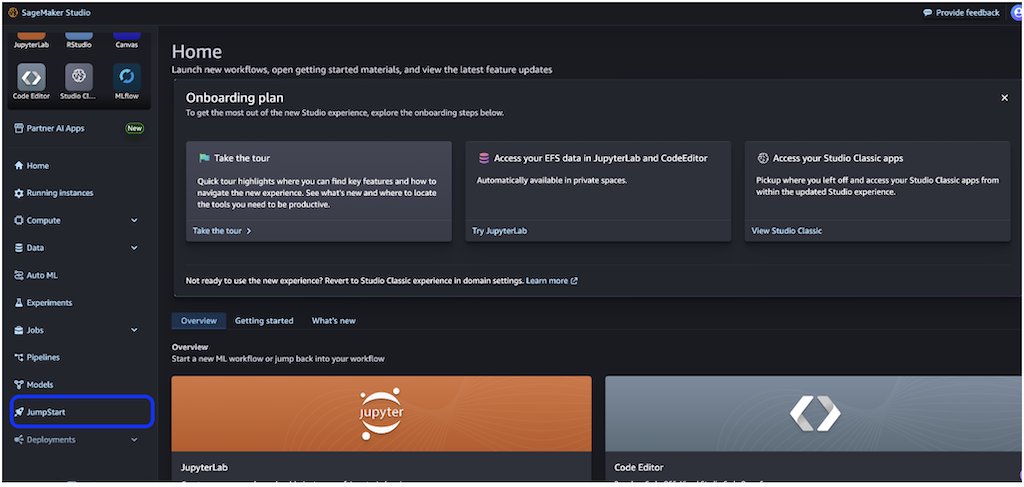Screen dimensions: 1024x487
Task: Click the external link icon next to Learn more
Action: pyautogui.click(x=574, y=281)
